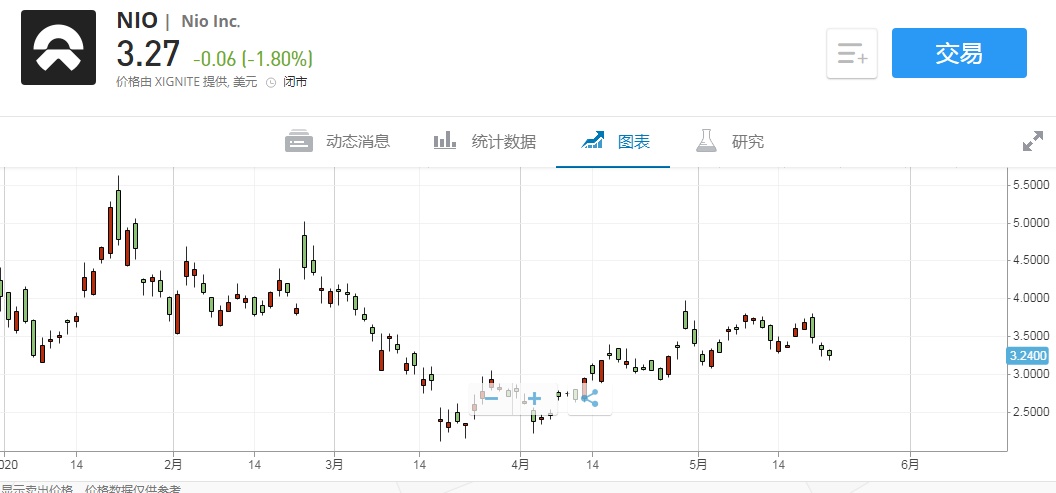Switch to the 统计数据 stats tab

pos(484,141)
